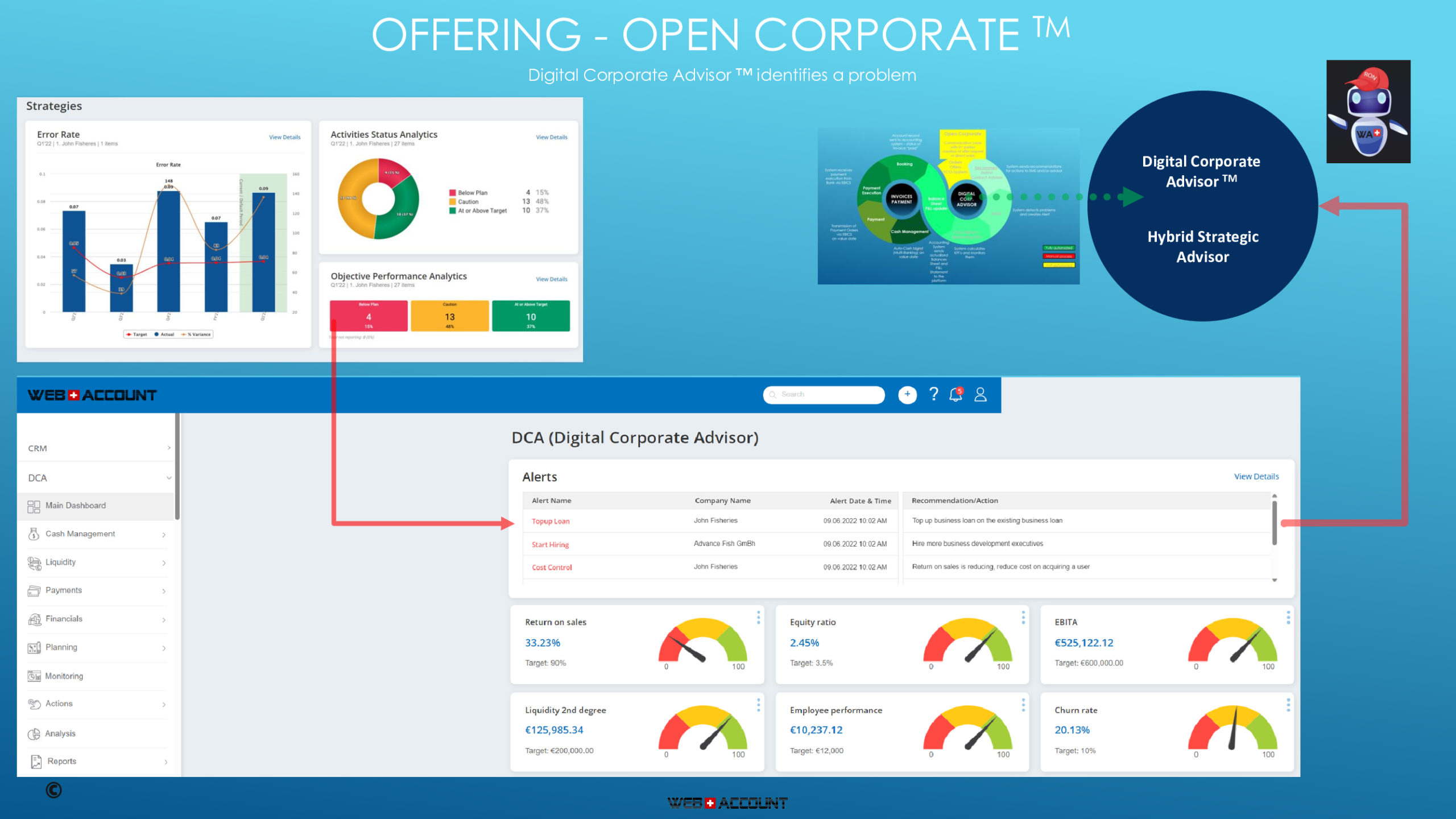Expand Payments submenu arrow
Screen dimensions: 1456x819
pos(164,591)
